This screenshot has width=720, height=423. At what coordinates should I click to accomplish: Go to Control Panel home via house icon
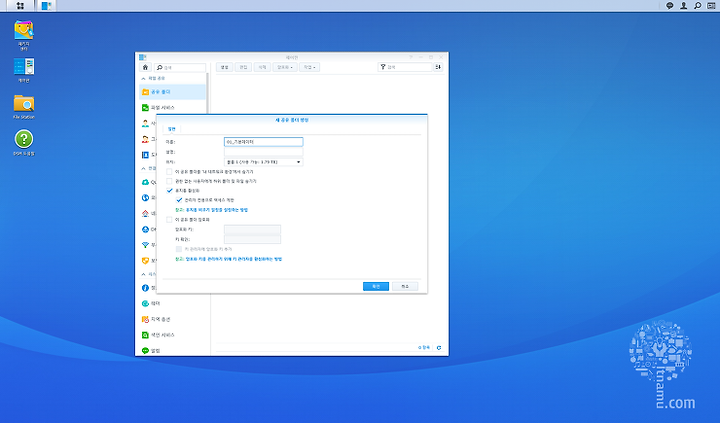pos(145,67)
